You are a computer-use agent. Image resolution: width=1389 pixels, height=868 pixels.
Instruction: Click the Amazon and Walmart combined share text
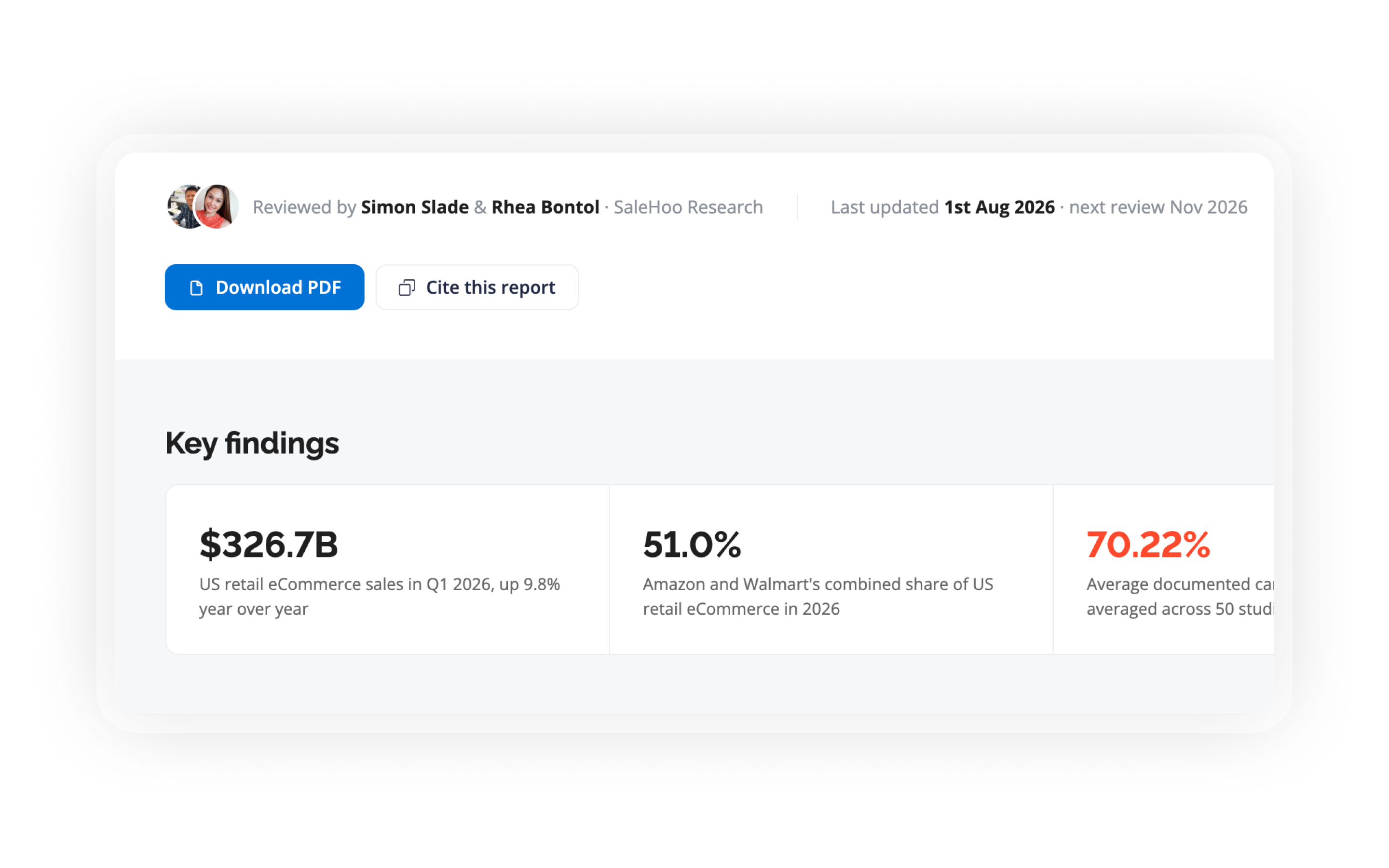click(818, 597)
